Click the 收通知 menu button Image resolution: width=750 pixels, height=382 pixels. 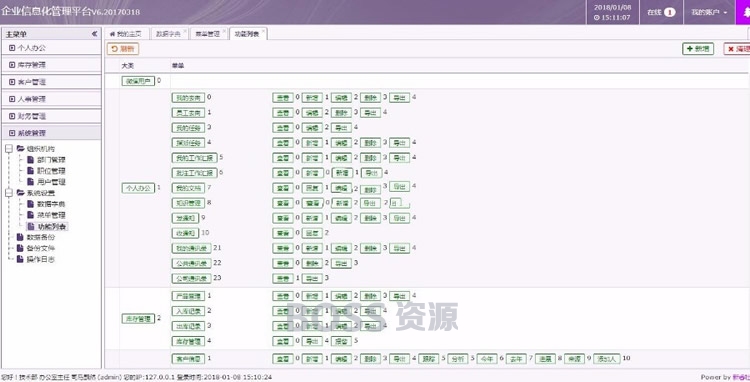(x=185, y=233)
